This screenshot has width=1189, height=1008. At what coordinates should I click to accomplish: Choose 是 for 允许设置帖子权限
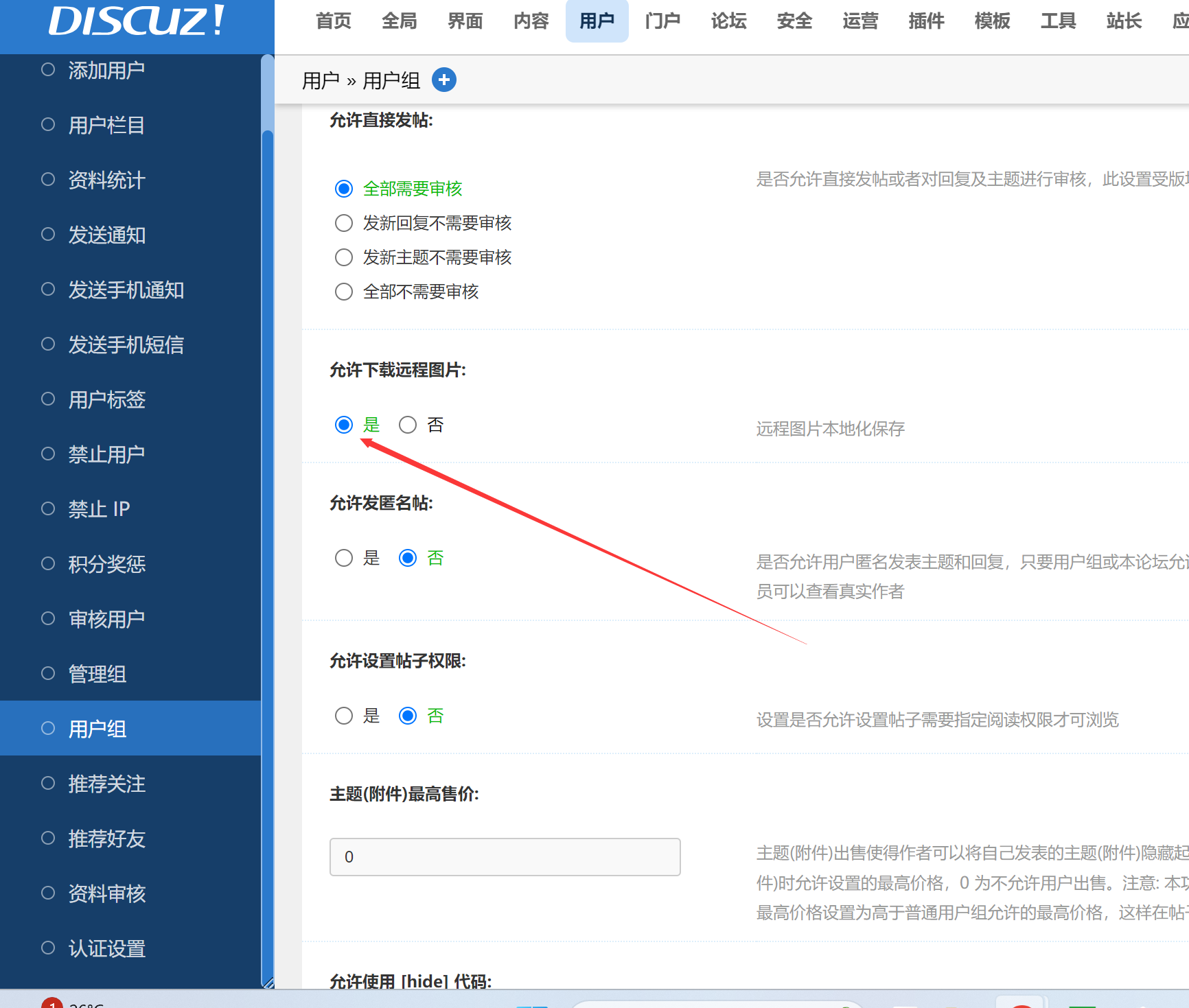344,716
